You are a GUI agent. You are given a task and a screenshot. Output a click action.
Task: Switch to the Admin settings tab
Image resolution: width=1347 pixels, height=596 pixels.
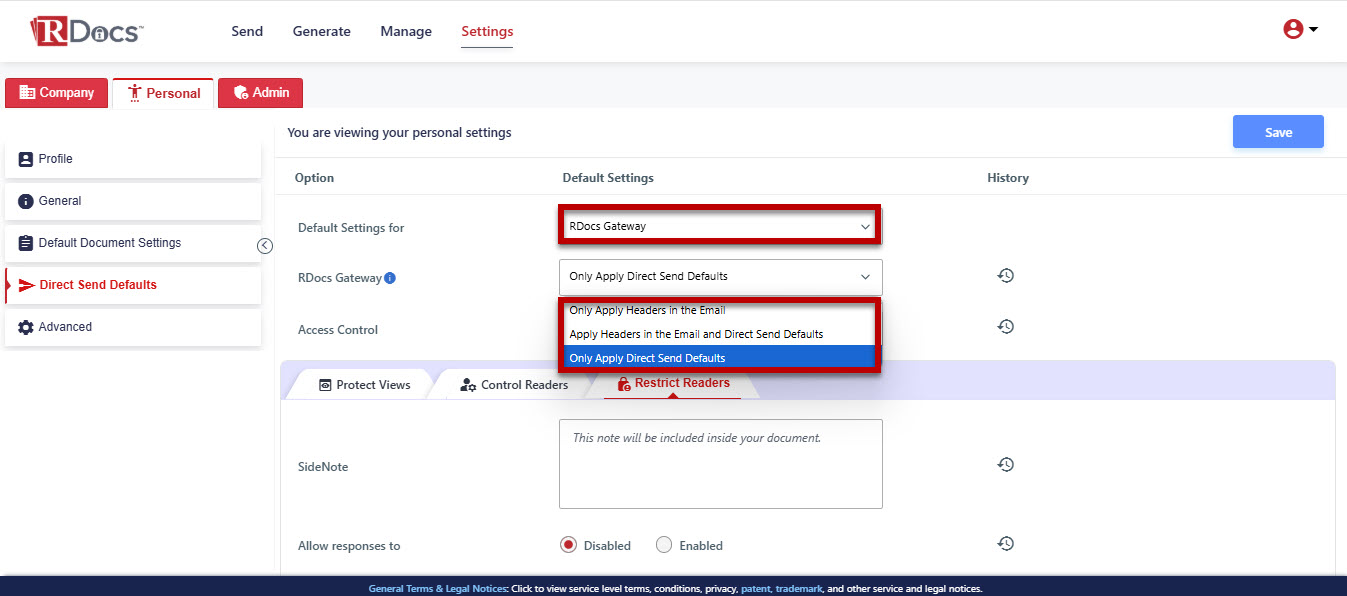(x=260, y=93)
